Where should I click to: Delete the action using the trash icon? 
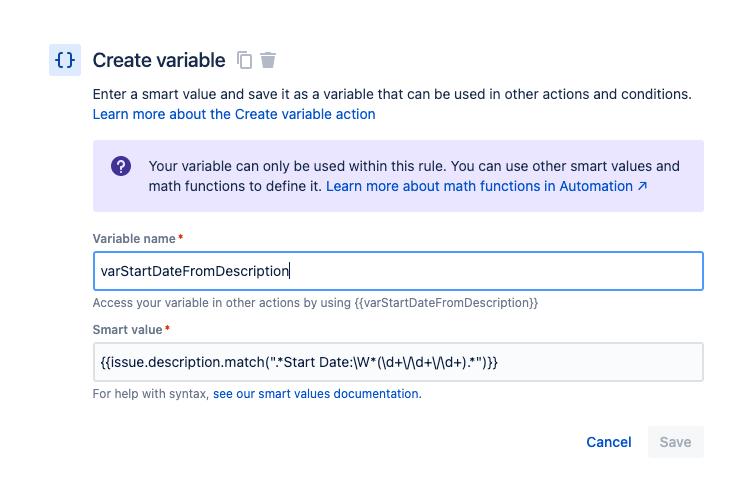click(268, 60)
